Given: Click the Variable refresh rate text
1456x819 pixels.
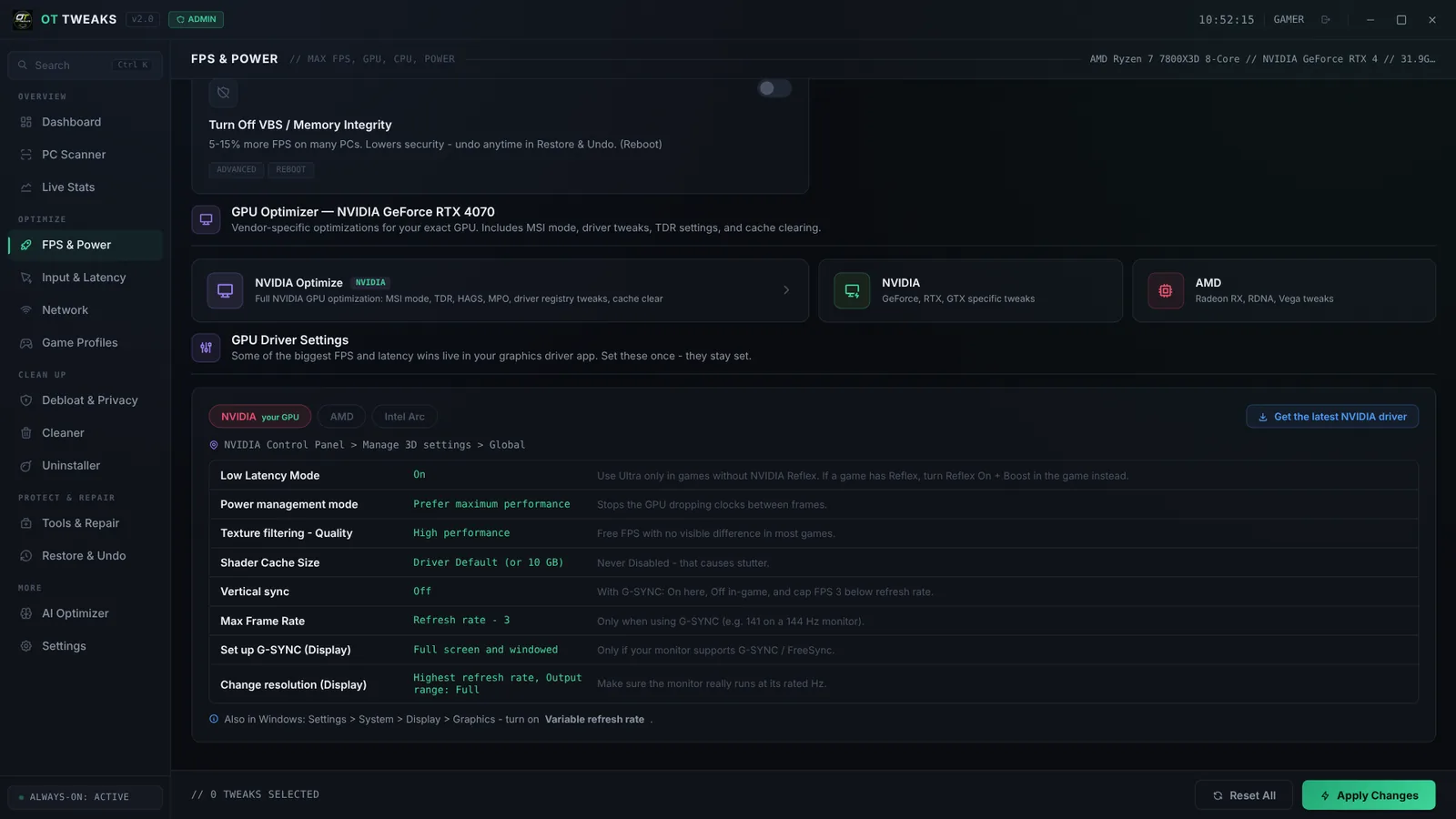Looking at the screenshot, I should pos(594,720).
